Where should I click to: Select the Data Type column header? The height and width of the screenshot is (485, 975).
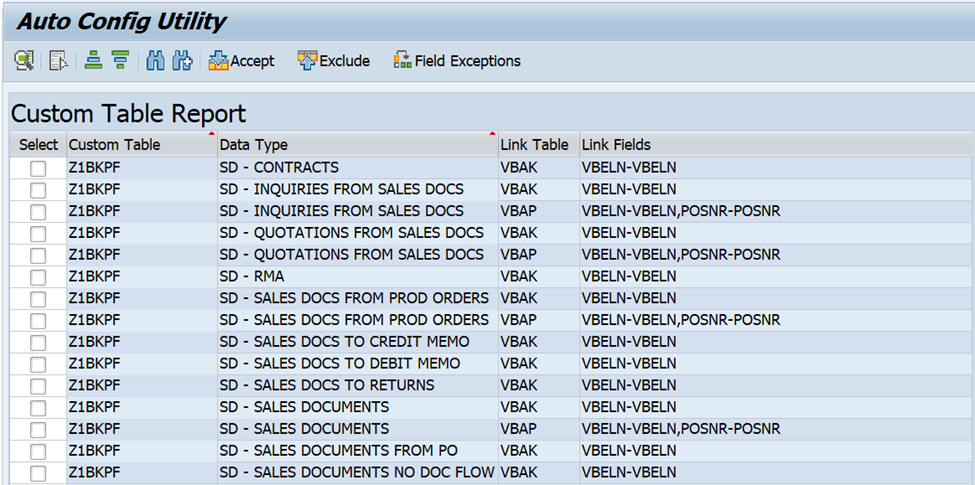(254, 145)
